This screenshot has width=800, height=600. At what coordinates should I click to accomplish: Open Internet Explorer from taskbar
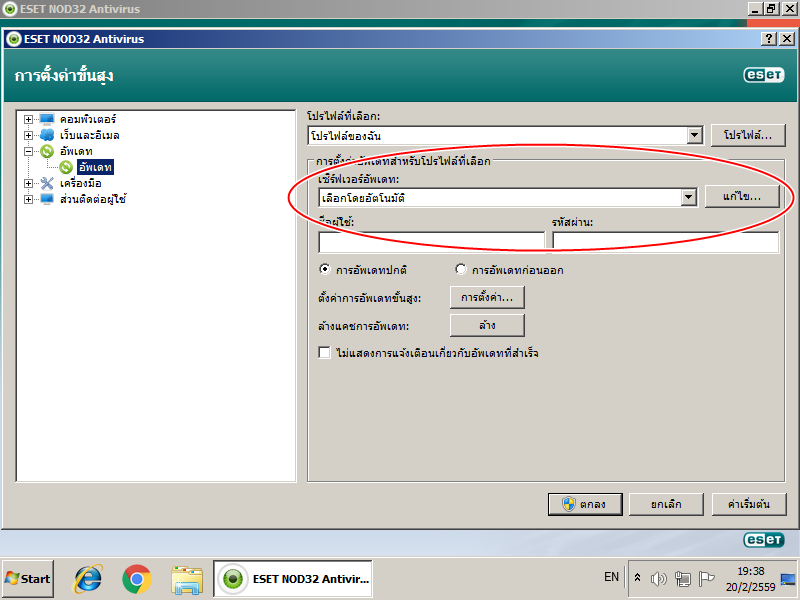tap(88, 579)
